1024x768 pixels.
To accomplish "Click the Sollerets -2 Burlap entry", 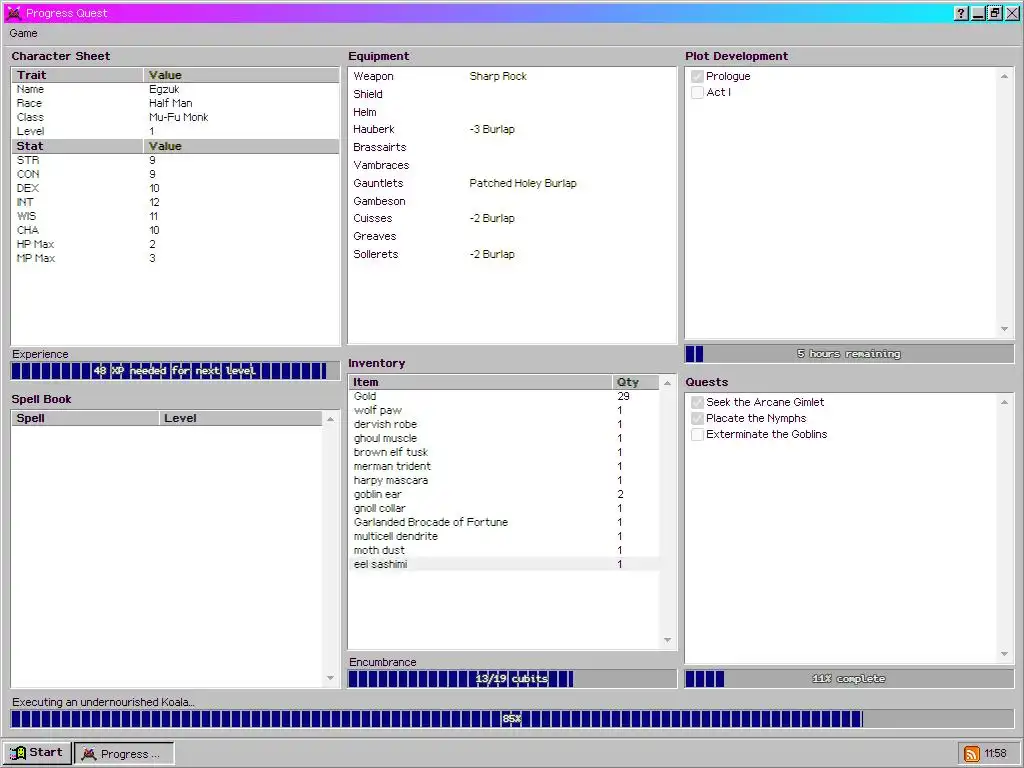I will (x=492, y=254).
